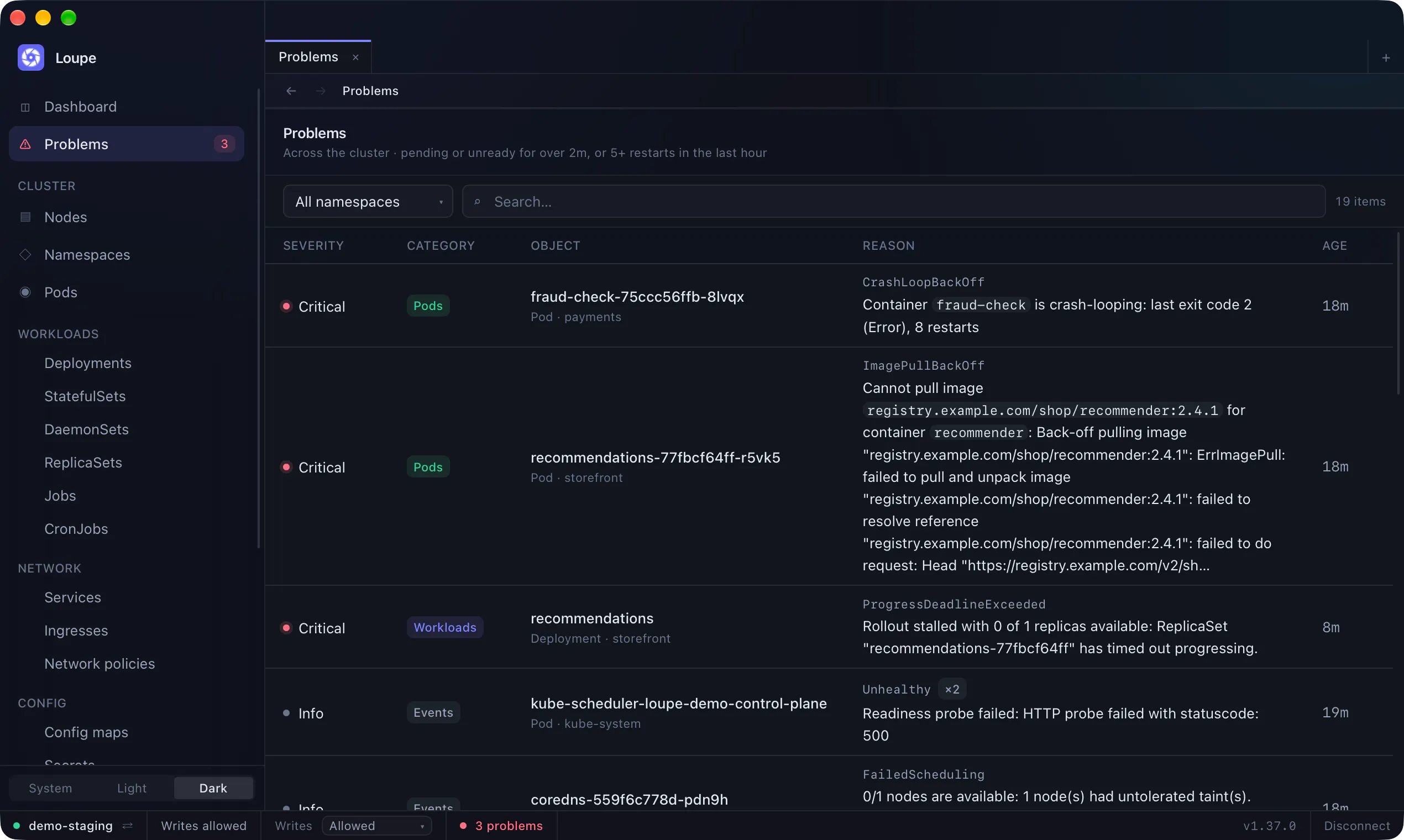Select the System theme option
The image size is (1404, 840).
(x=50, y=788)
